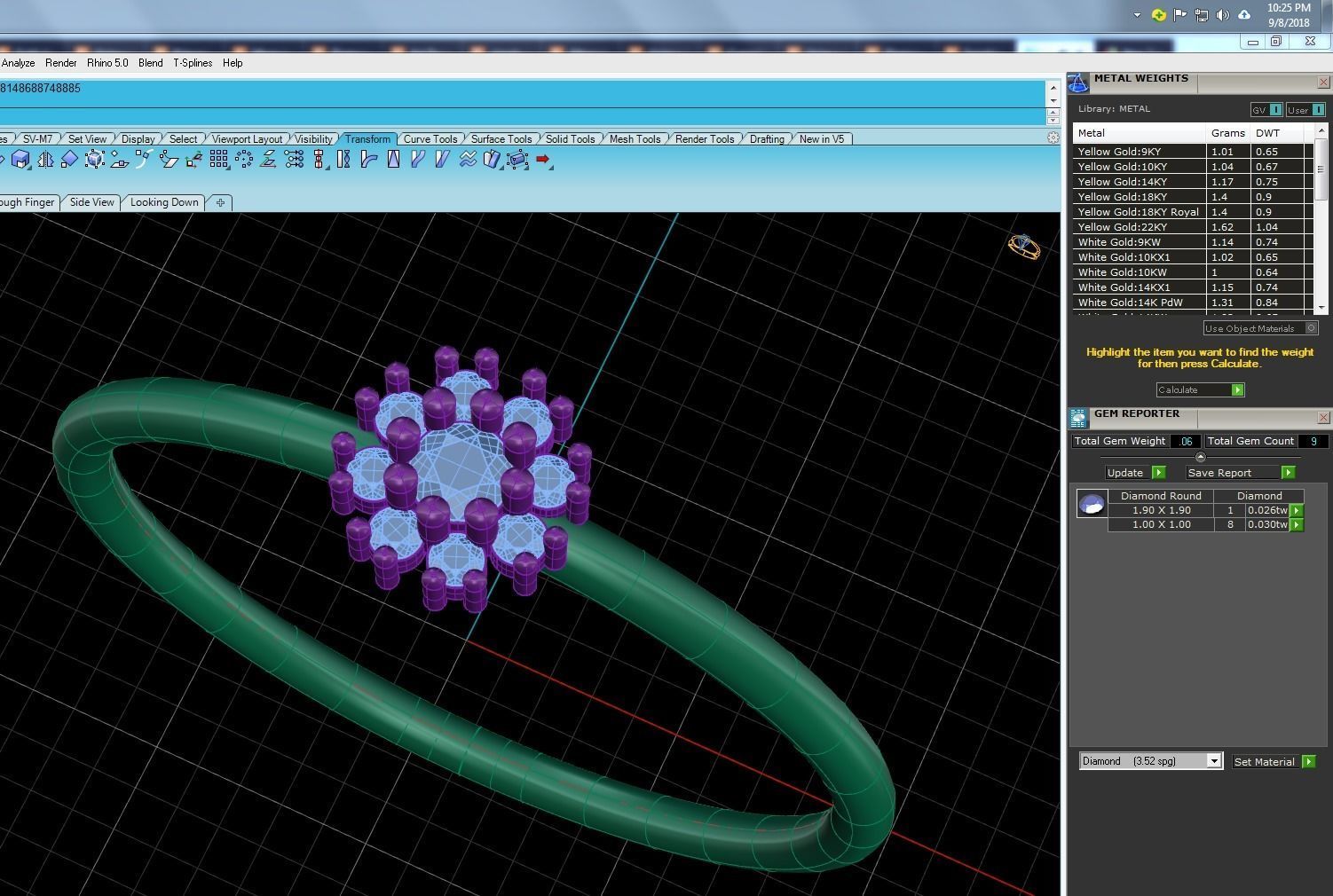
Task: Expand the 1.90 X 1.90 gem row arrow
Action: click(1297, 510)
